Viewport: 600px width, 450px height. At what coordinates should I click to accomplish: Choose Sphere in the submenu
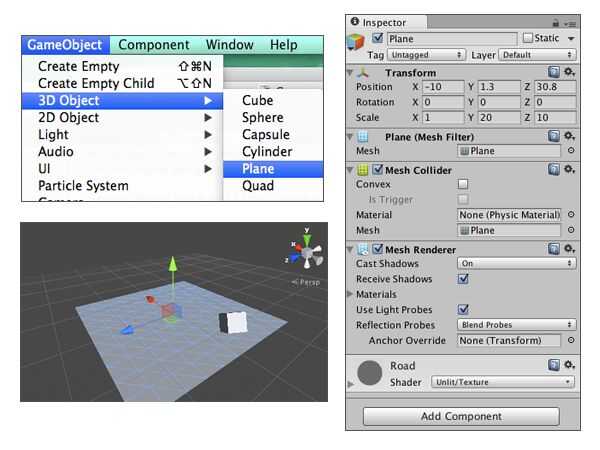(x=273, y=117)
